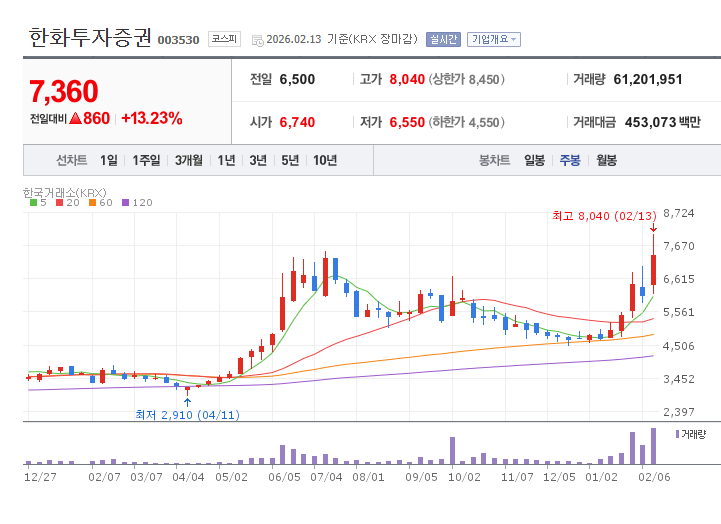Click the red up-triangle price change icon
The height and width of the screenshot is (524, 721).
point(75,119)
